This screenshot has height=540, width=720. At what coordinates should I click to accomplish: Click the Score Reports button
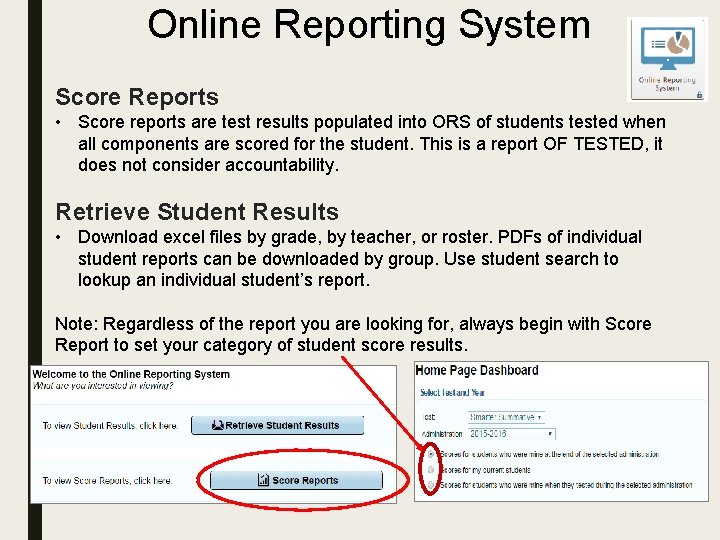(x=296, y=480)
